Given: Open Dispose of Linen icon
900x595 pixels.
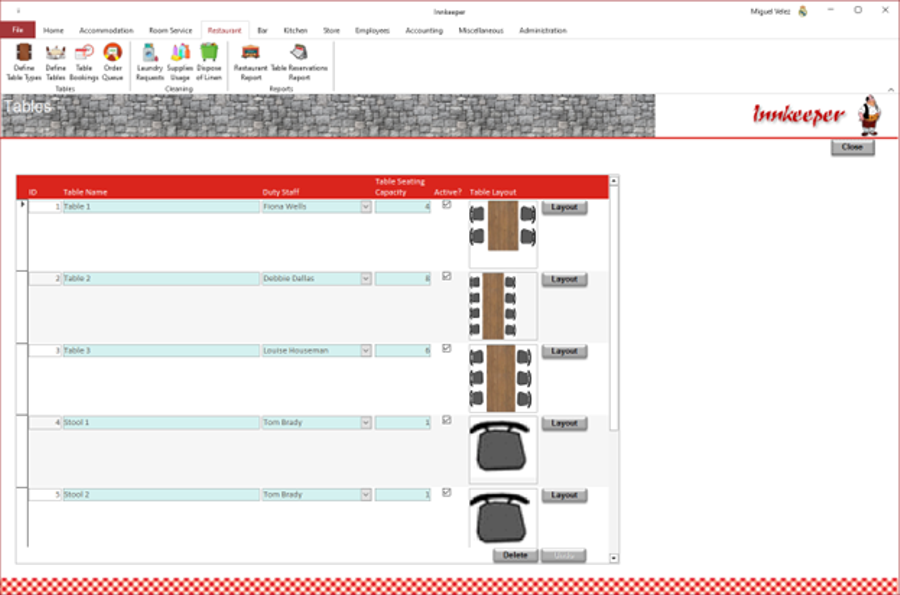Looking at the screenshot, I should point(209,62).
